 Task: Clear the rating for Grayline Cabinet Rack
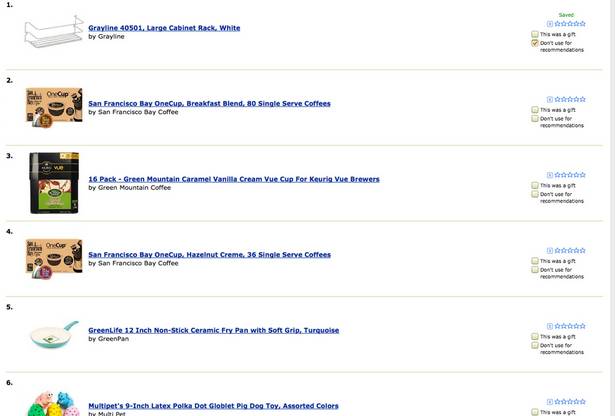pyautogui.click(x=549, y=24)
